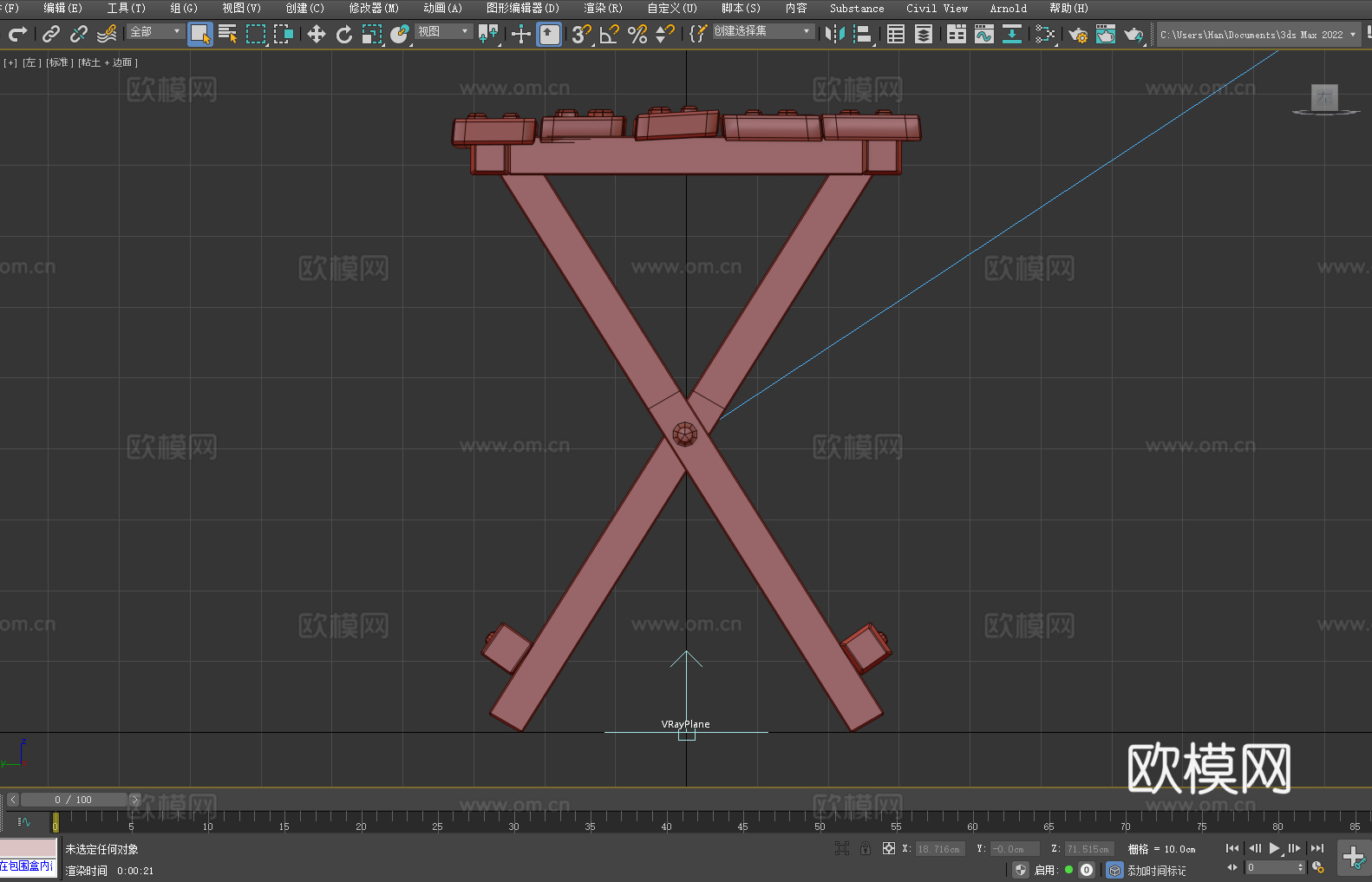This screenshot has width=1372, height=882.
Task: Click the Align tool icon
Action: 863,34
